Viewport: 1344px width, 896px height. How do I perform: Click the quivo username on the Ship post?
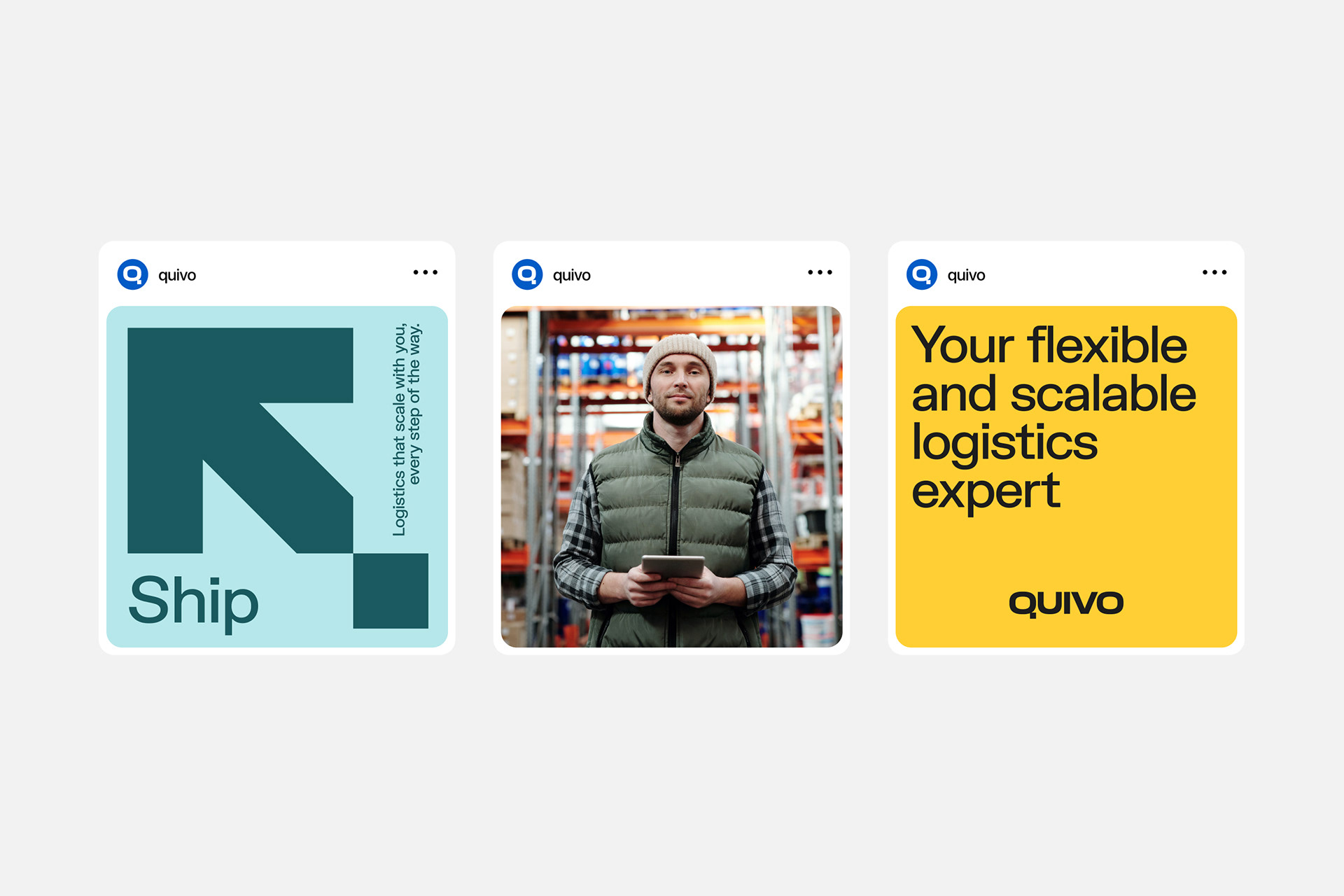177,275
